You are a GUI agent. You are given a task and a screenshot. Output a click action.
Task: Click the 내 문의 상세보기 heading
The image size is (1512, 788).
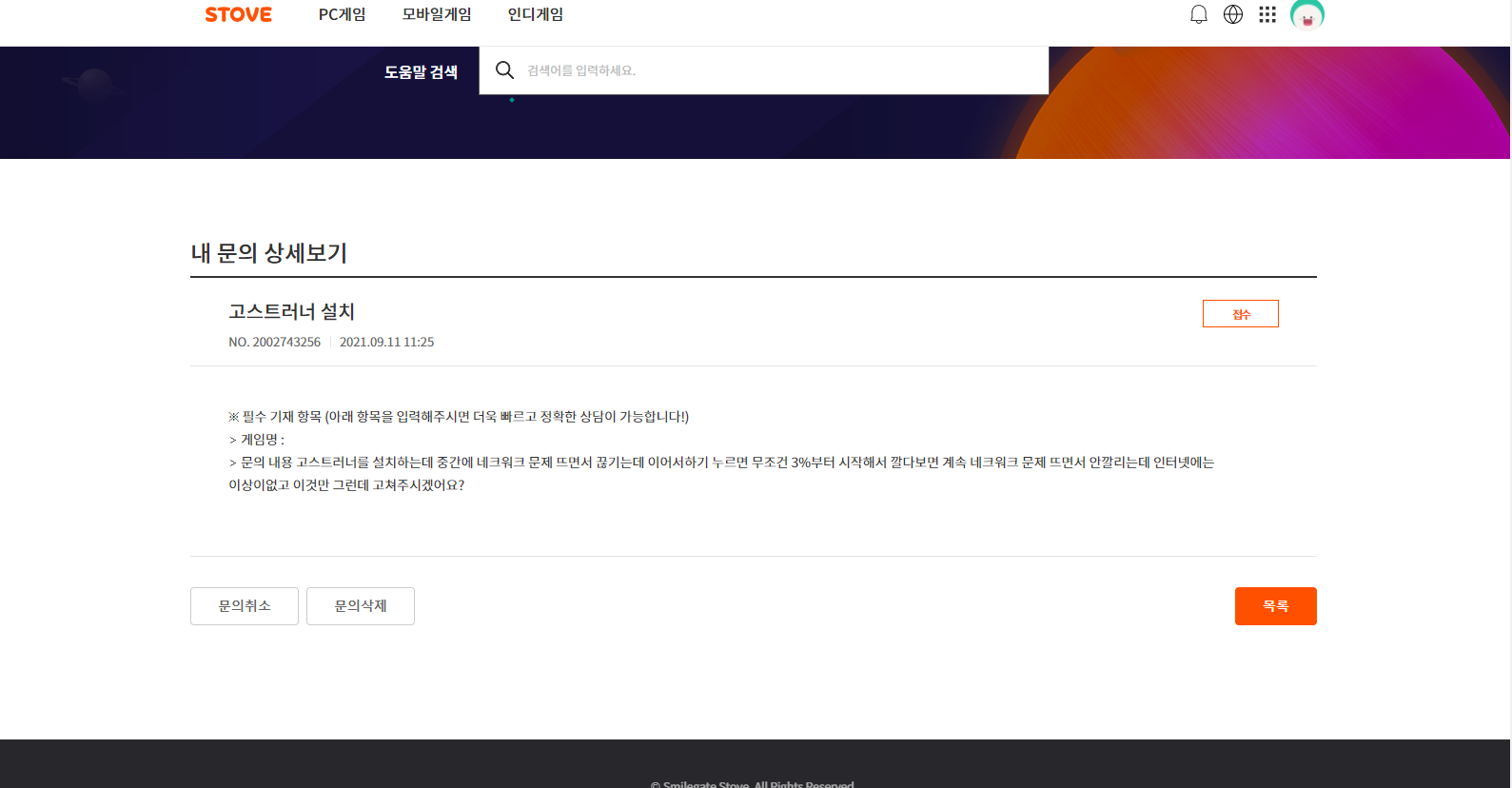(269, 253)
